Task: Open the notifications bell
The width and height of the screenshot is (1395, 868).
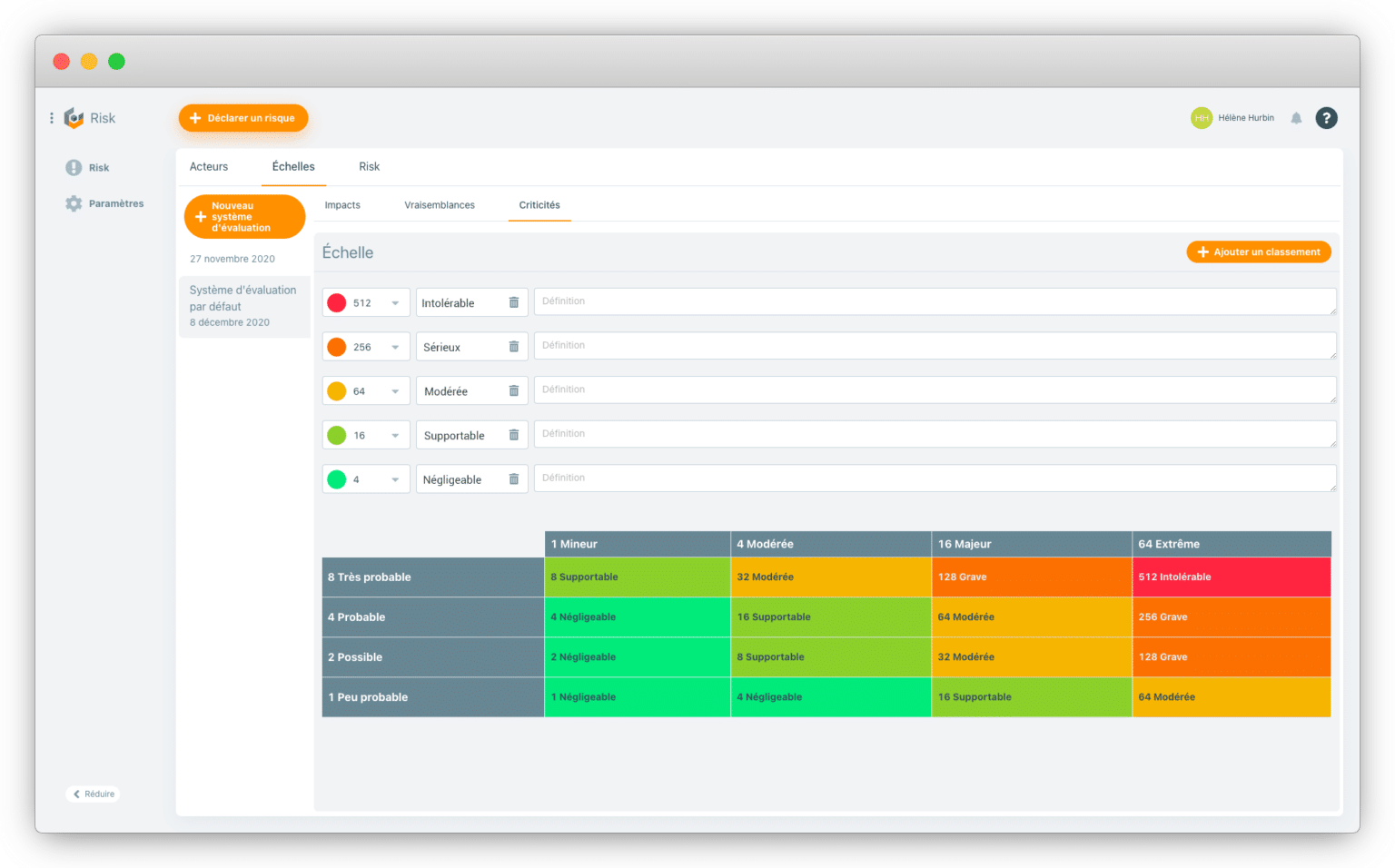Action: [x=1296, y=118]
